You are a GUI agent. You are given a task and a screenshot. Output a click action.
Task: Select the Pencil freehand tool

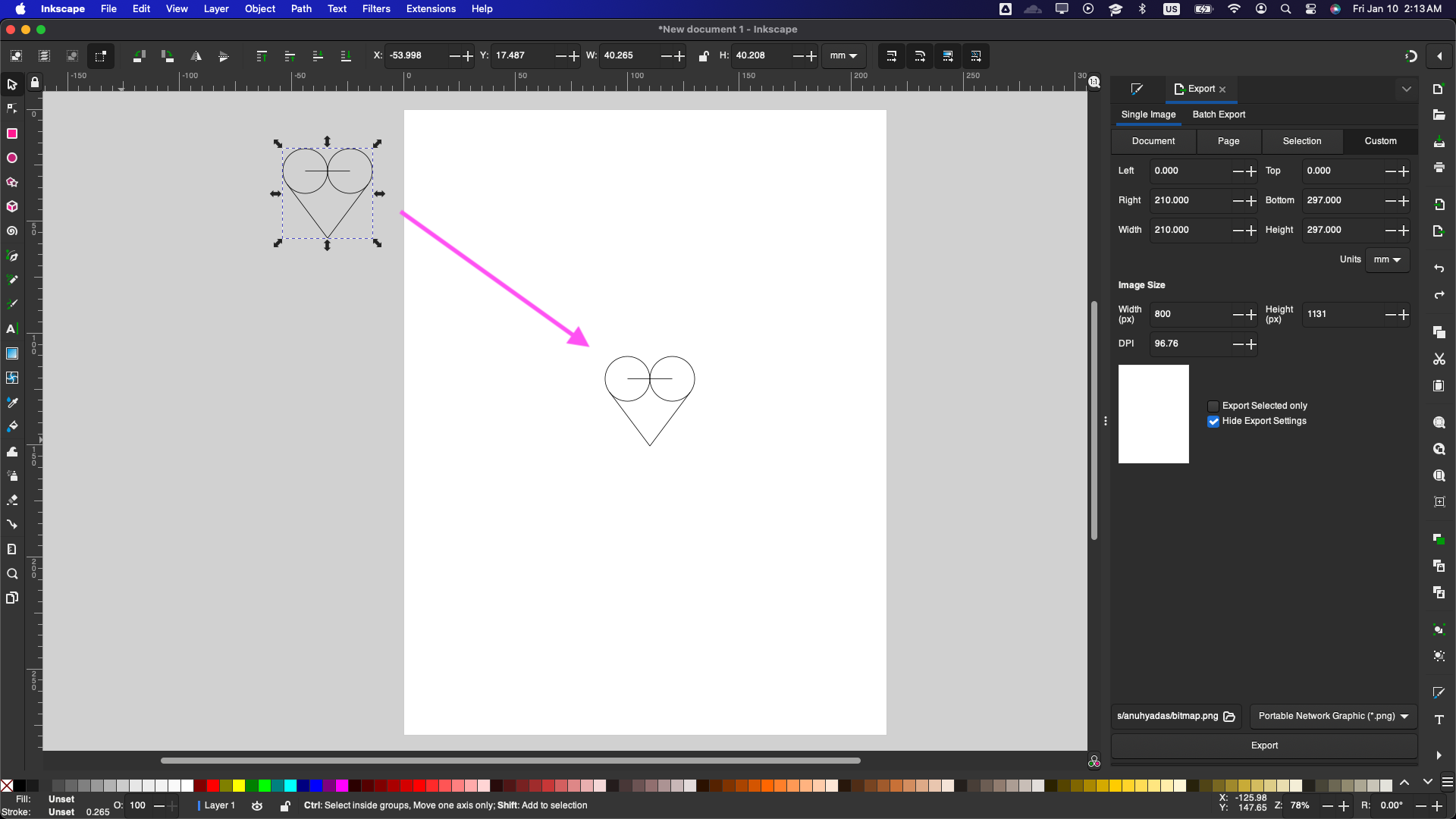point(12,280)
